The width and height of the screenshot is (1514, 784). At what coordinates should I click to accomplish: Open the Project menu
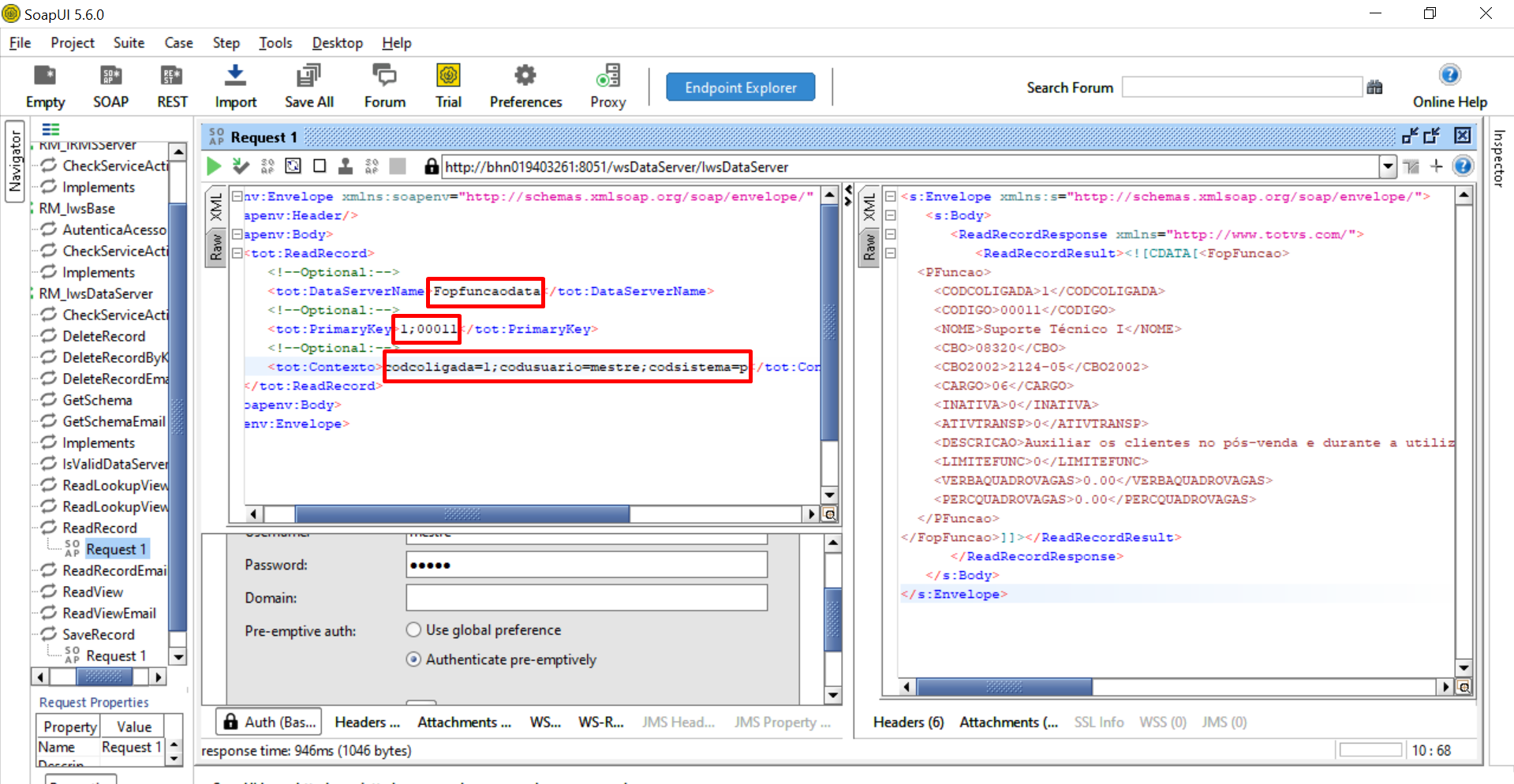pos(73,43)
